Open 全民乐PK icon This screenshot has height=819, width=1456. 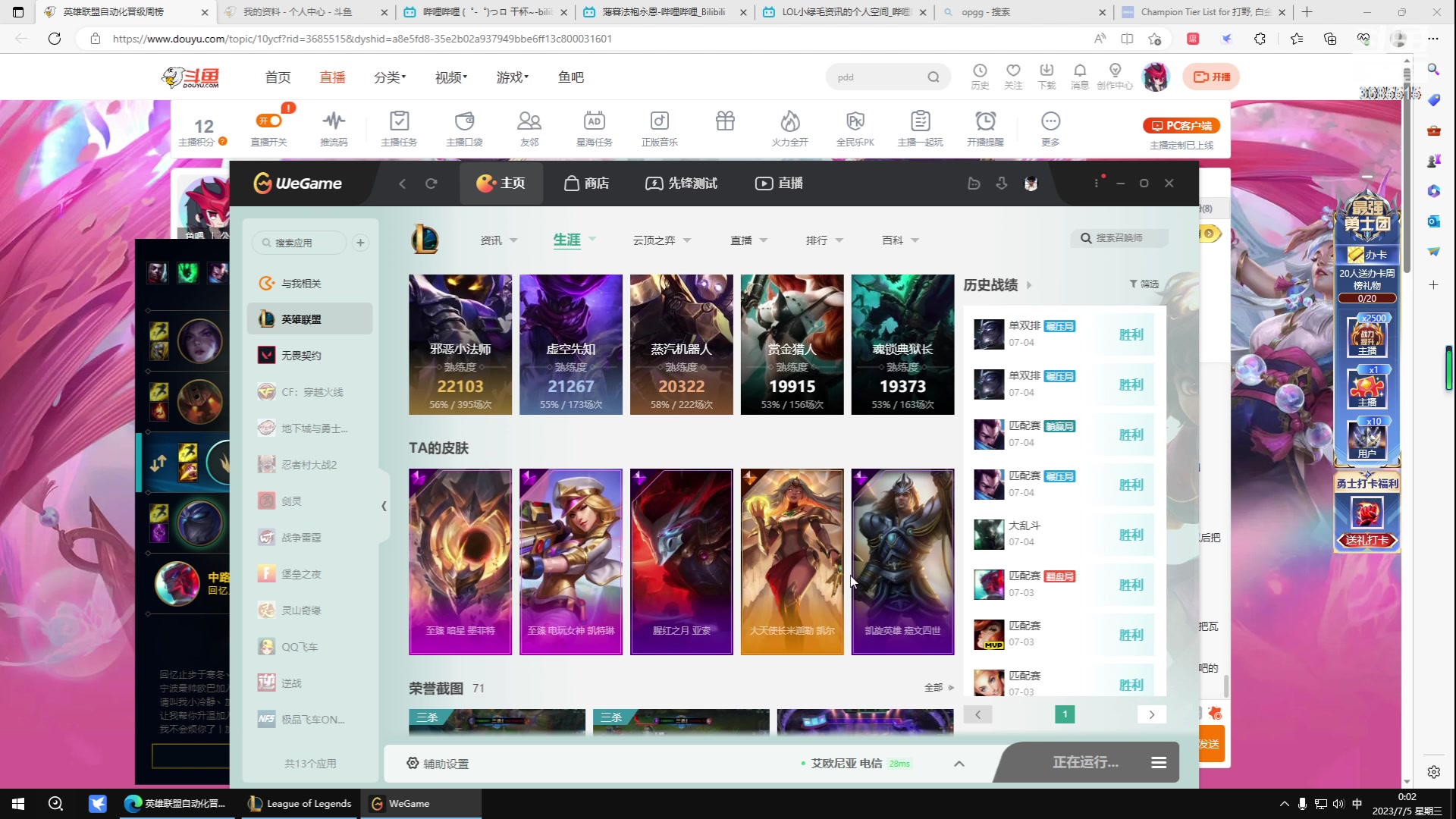pos(855,127)
